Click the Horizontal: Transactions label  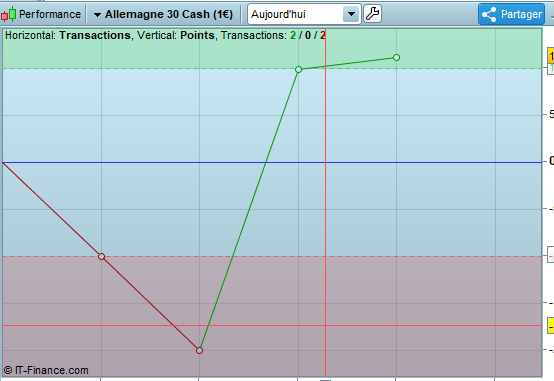click(x=68, y=35)
